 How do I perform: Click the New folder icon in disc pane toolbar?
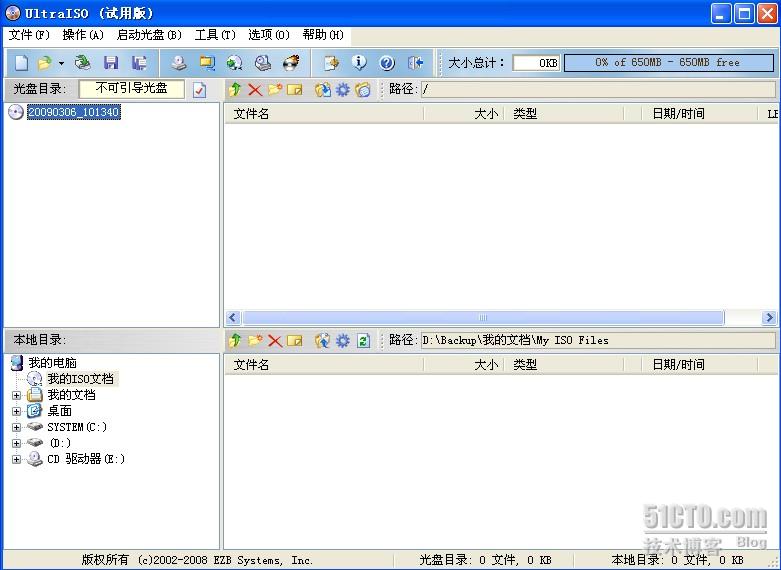point(275,90)
